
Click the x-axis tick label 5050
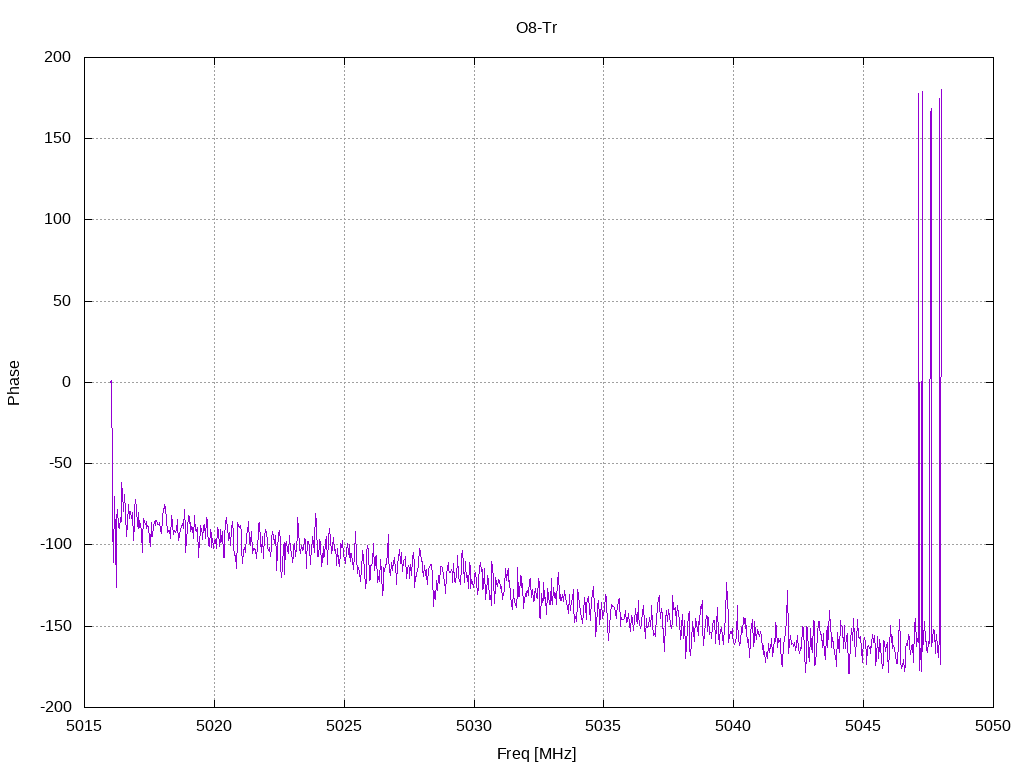[x=993, y=726]
